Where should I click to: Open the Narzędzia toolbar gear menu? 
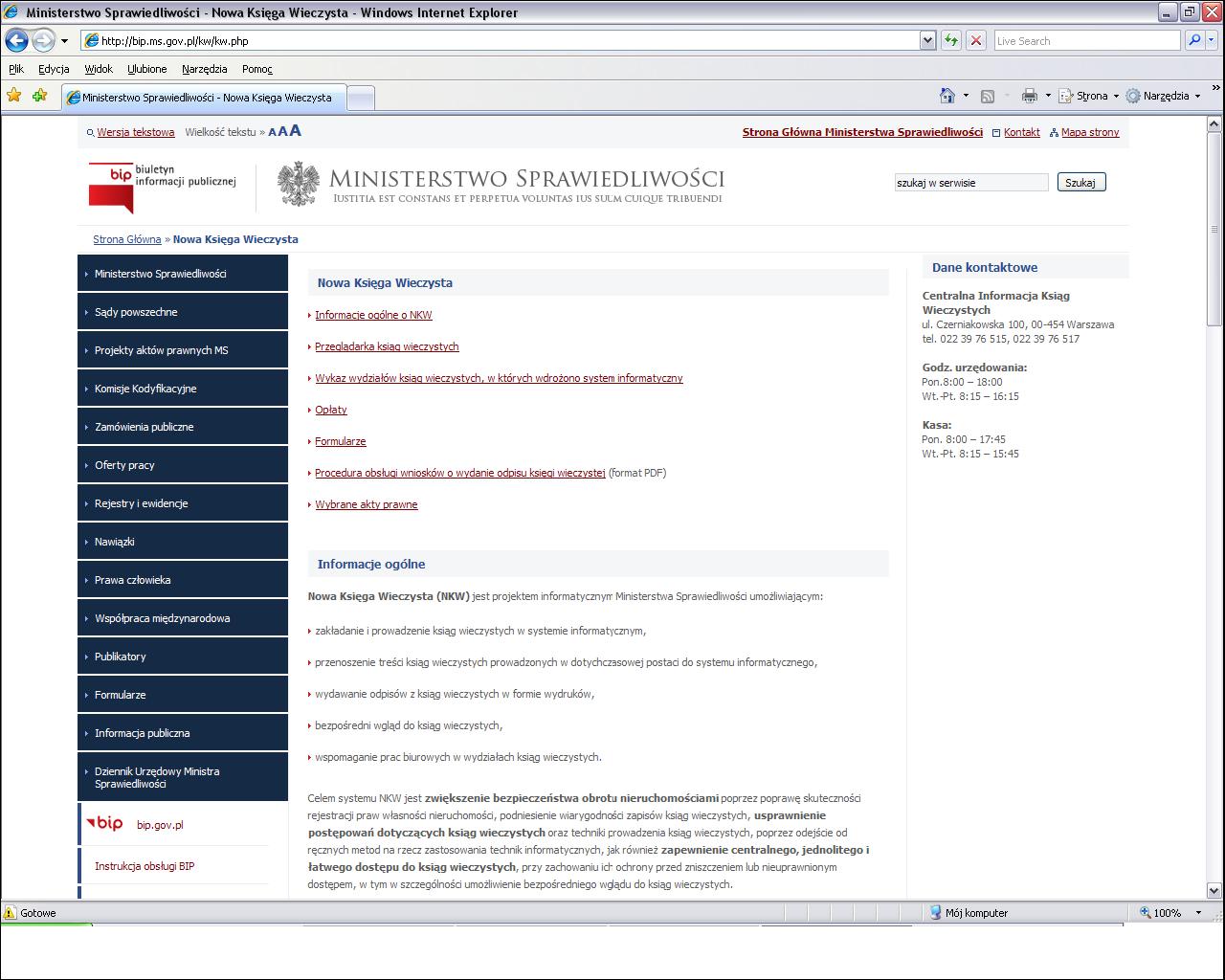click(x=1163, y=96)
